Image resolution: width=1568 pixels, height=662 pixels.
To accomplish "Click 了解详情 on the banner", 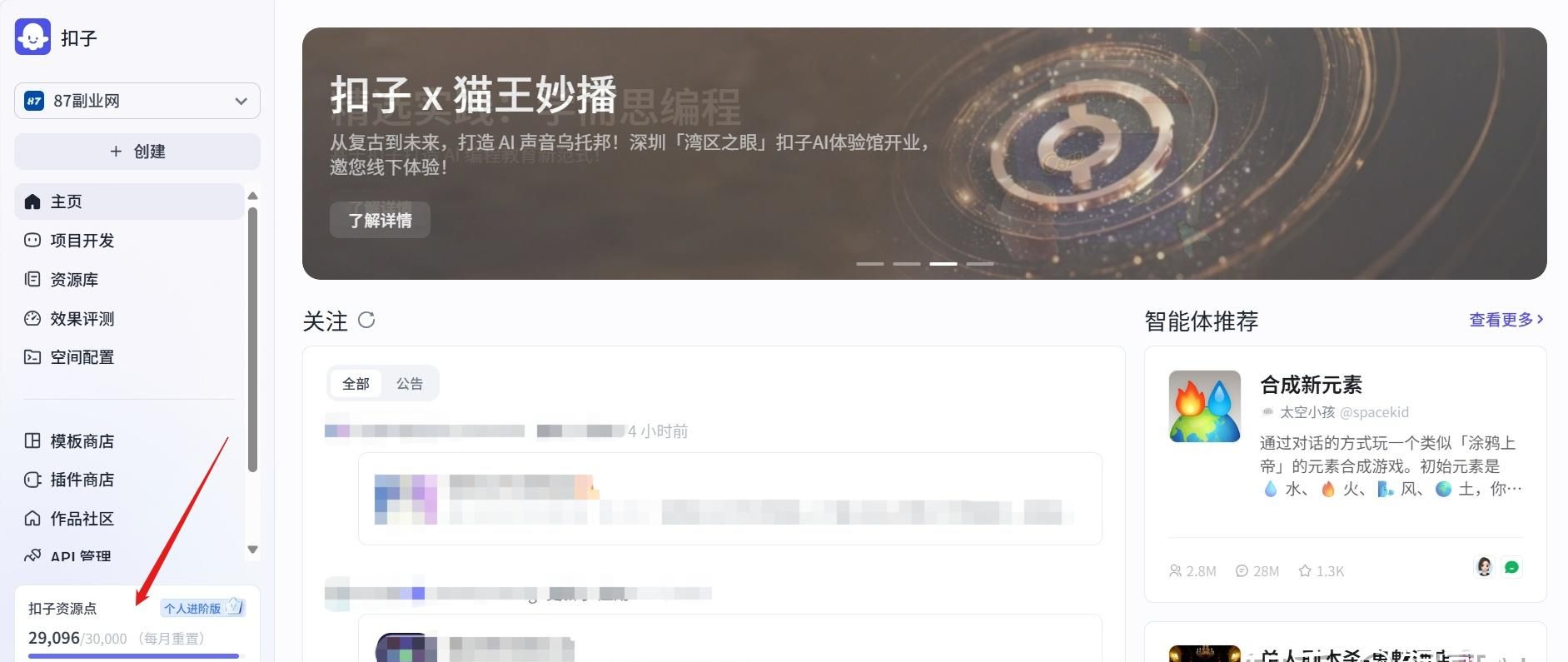I will click(x=380, y=220).
